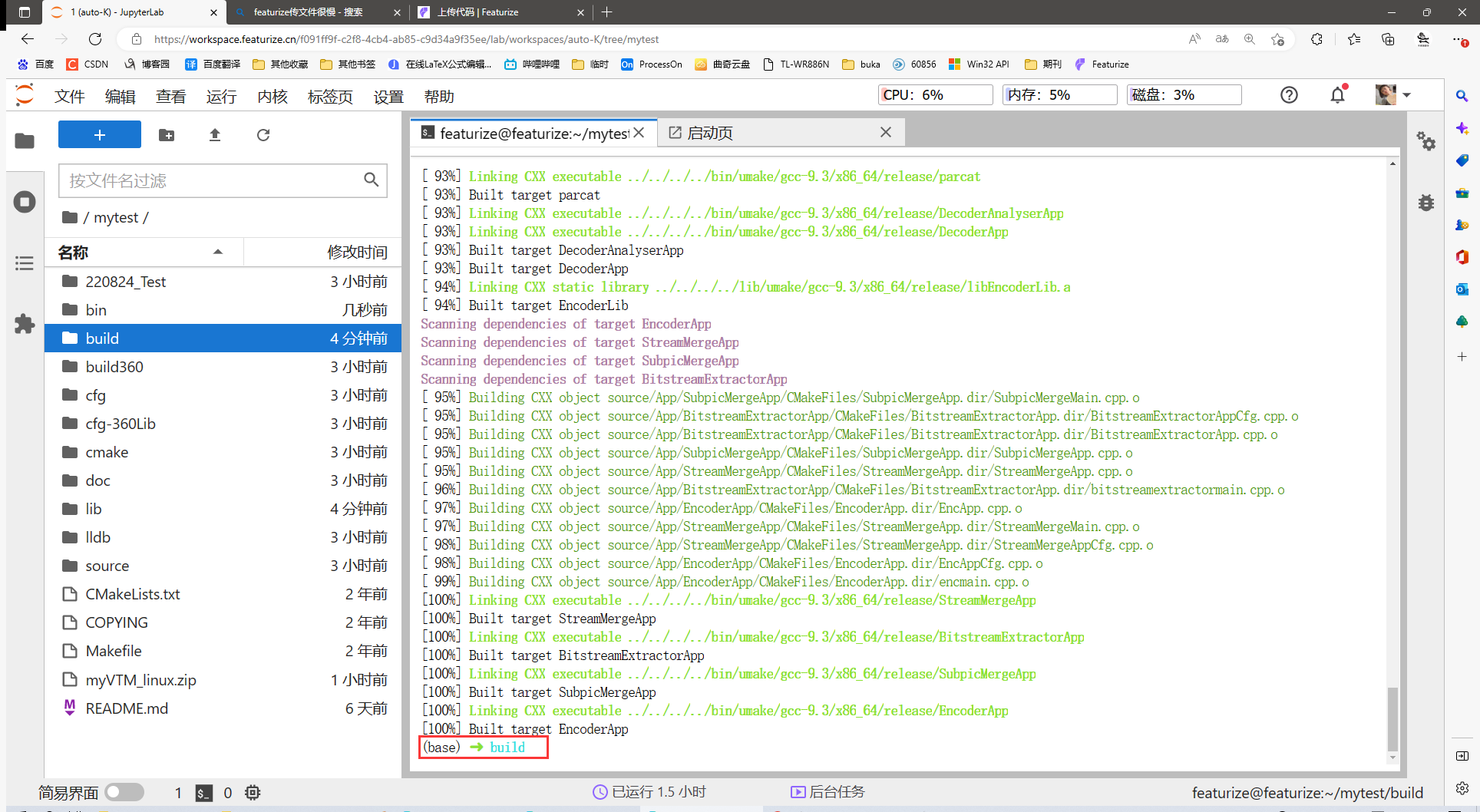Open the debugger bug icon
1480x812 pixels.
[1426, 203]
